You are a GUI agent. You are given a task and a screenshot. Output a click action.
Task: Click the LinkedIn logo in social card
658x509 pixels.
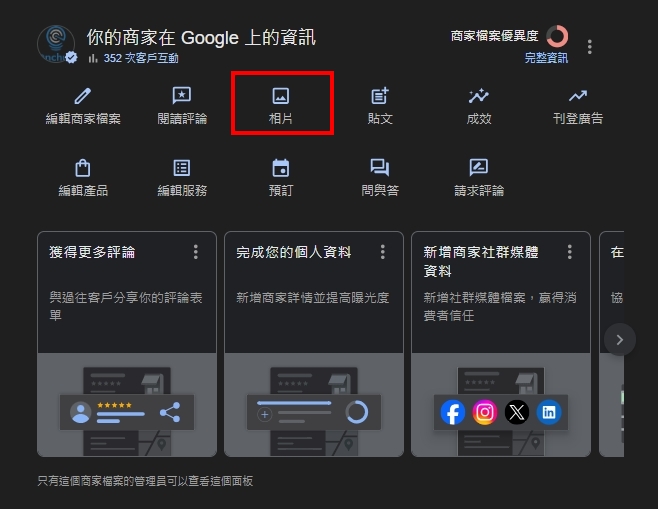[x=548, y=412]
